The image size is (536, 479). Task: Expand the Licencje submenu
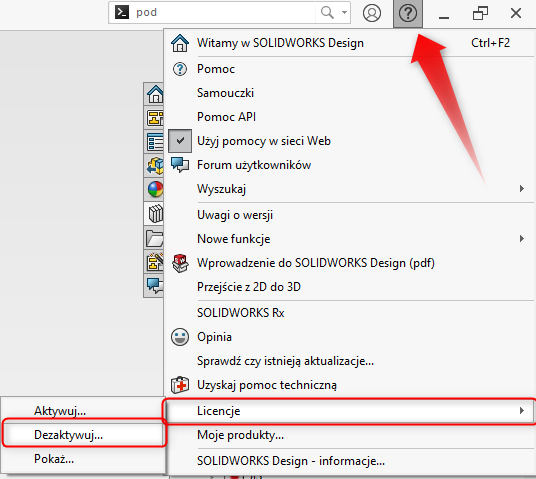tap(350, 411)
